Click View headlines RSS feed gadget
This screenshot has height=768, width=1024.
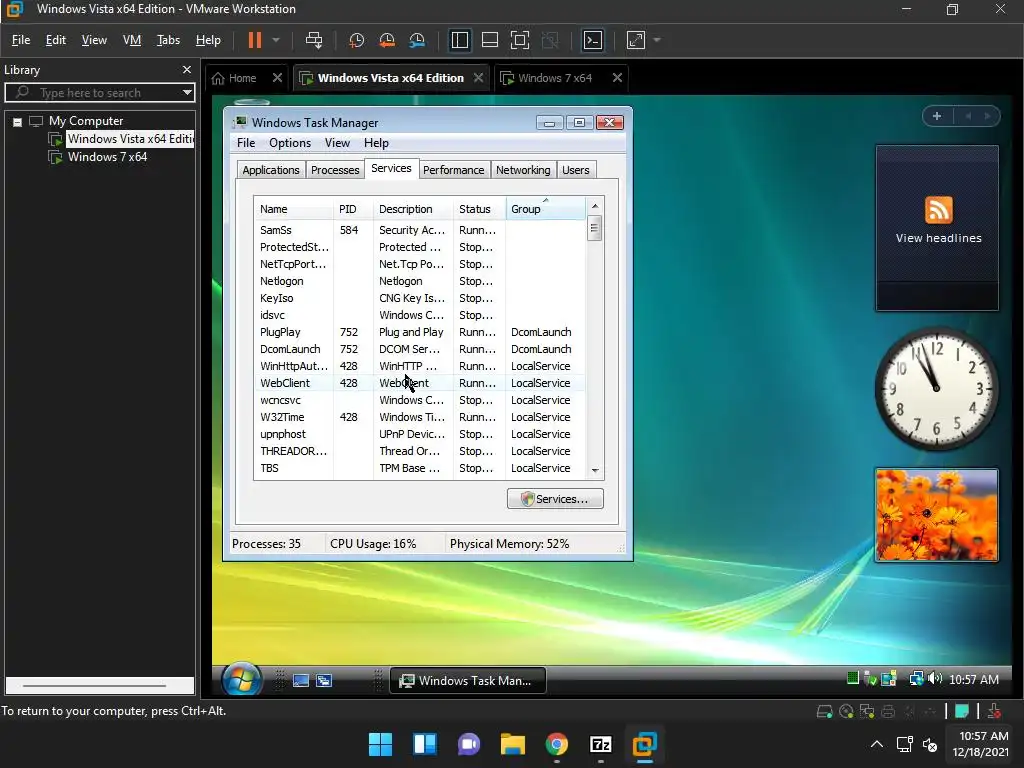coord(937,228)
